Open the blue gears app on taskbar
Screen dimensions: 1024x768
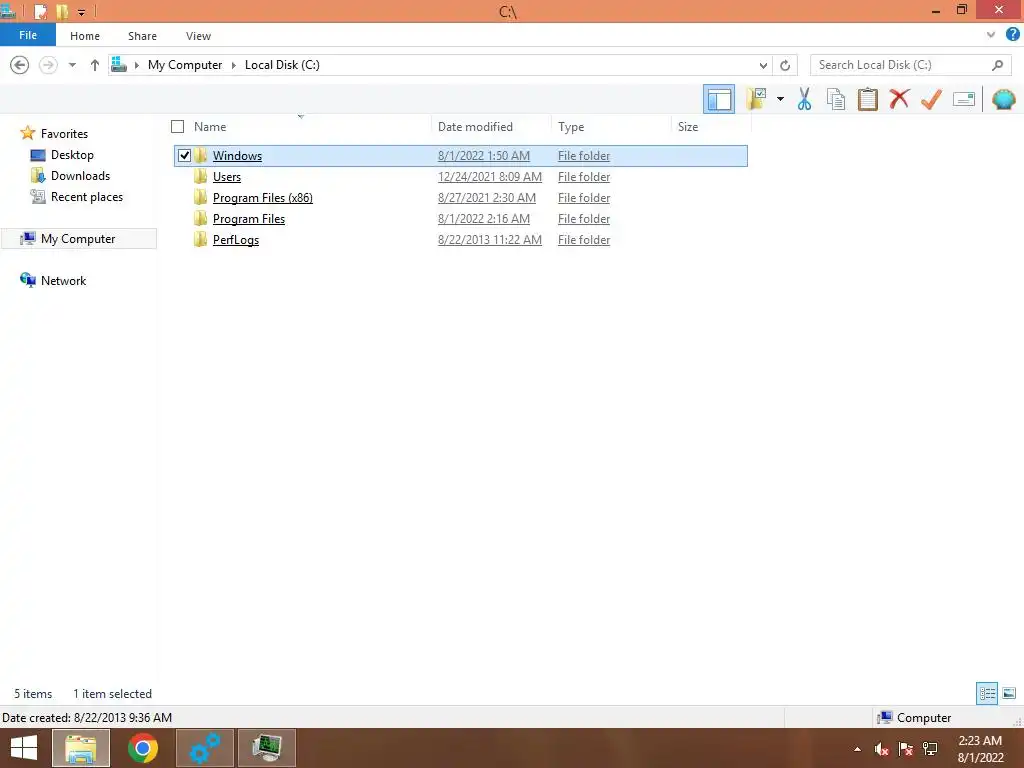pyautogui.click(x=204, y=748)
